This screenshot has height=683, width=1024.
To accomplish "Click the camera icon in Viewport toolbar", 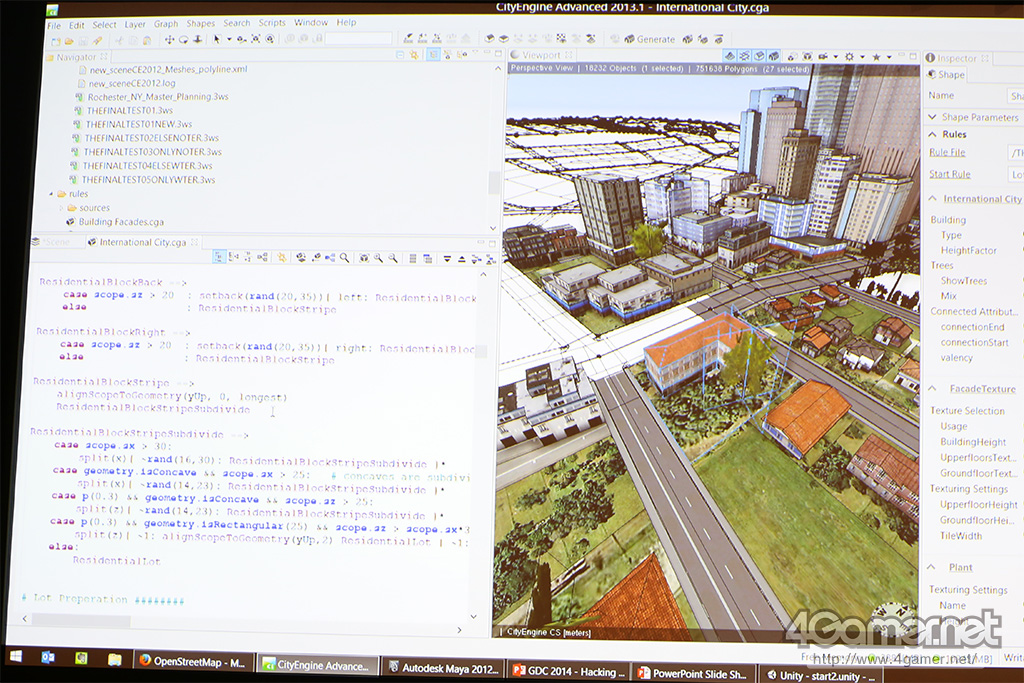I will 823,57.
